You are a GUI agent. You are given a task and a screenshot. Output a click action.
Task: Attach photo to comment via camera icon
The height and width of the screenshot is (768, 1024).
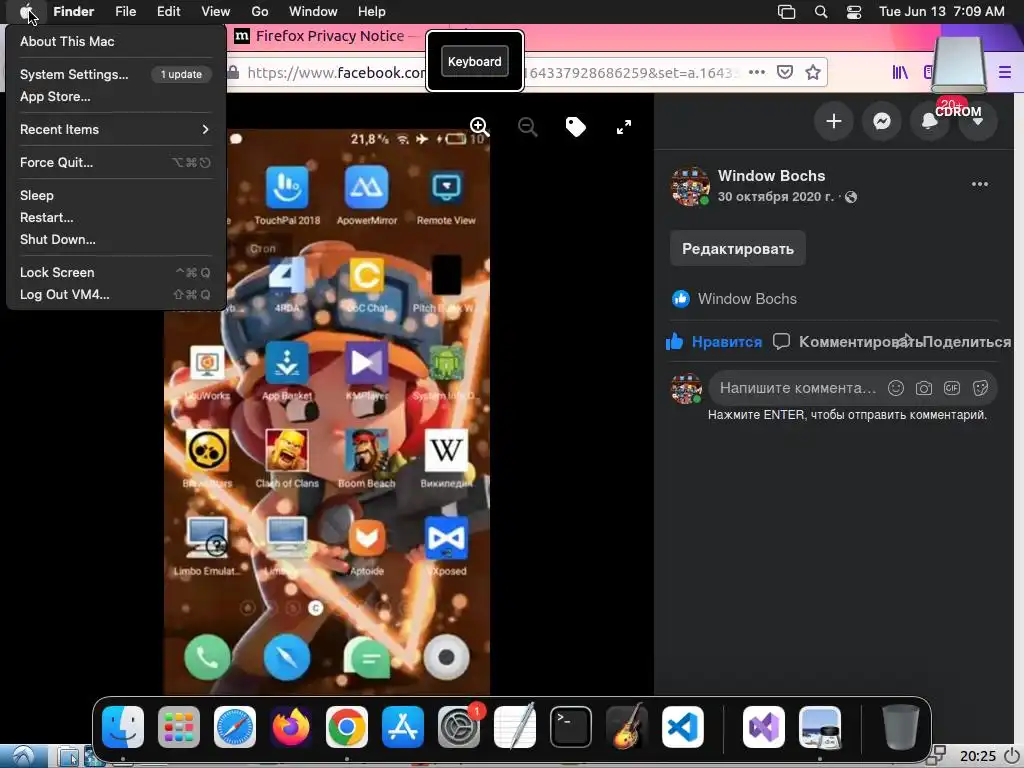click(923, 388)
